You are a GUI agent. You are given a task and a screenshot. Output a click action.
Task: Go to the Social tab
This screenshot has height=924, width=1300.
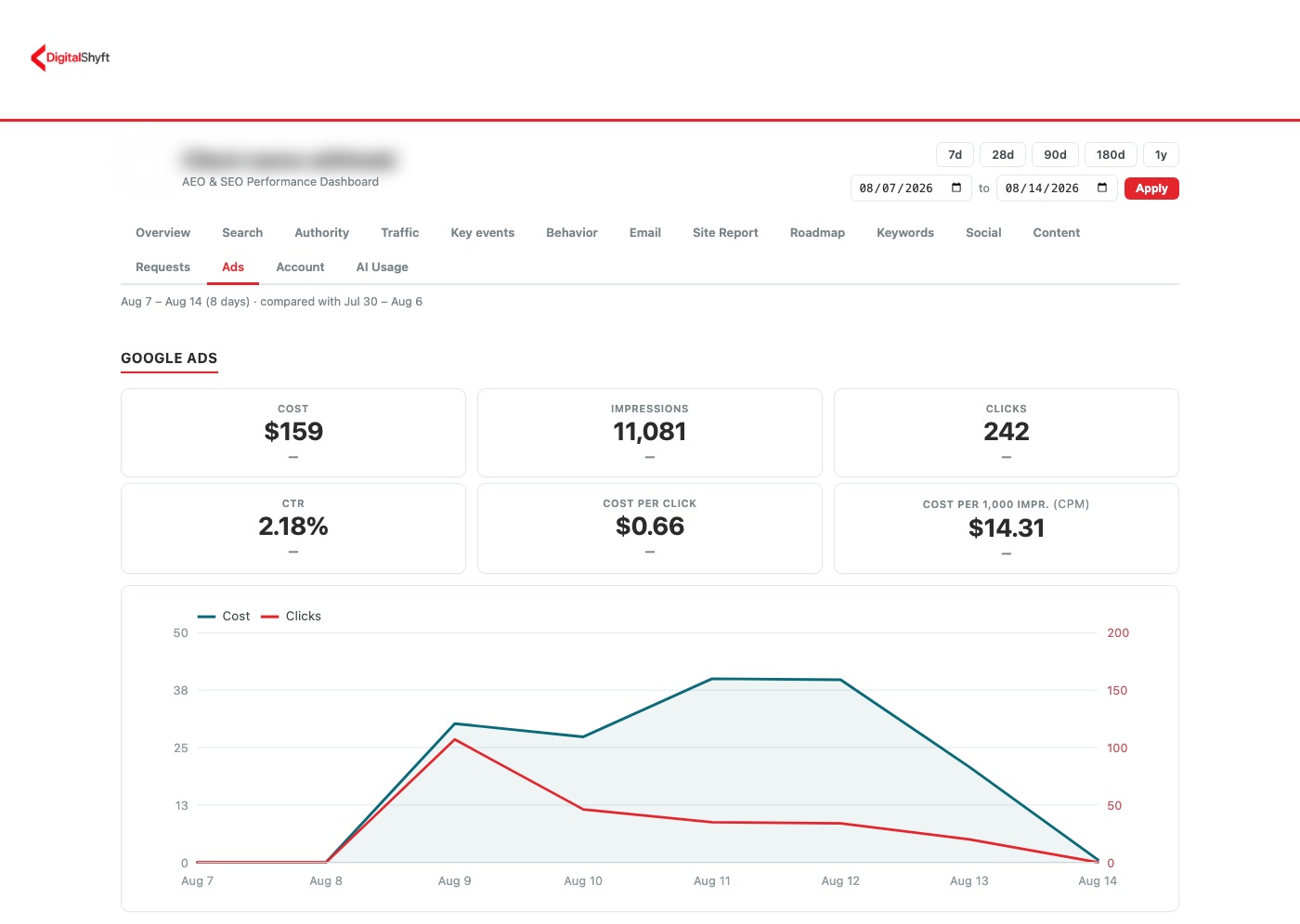(x=983, y=233)
